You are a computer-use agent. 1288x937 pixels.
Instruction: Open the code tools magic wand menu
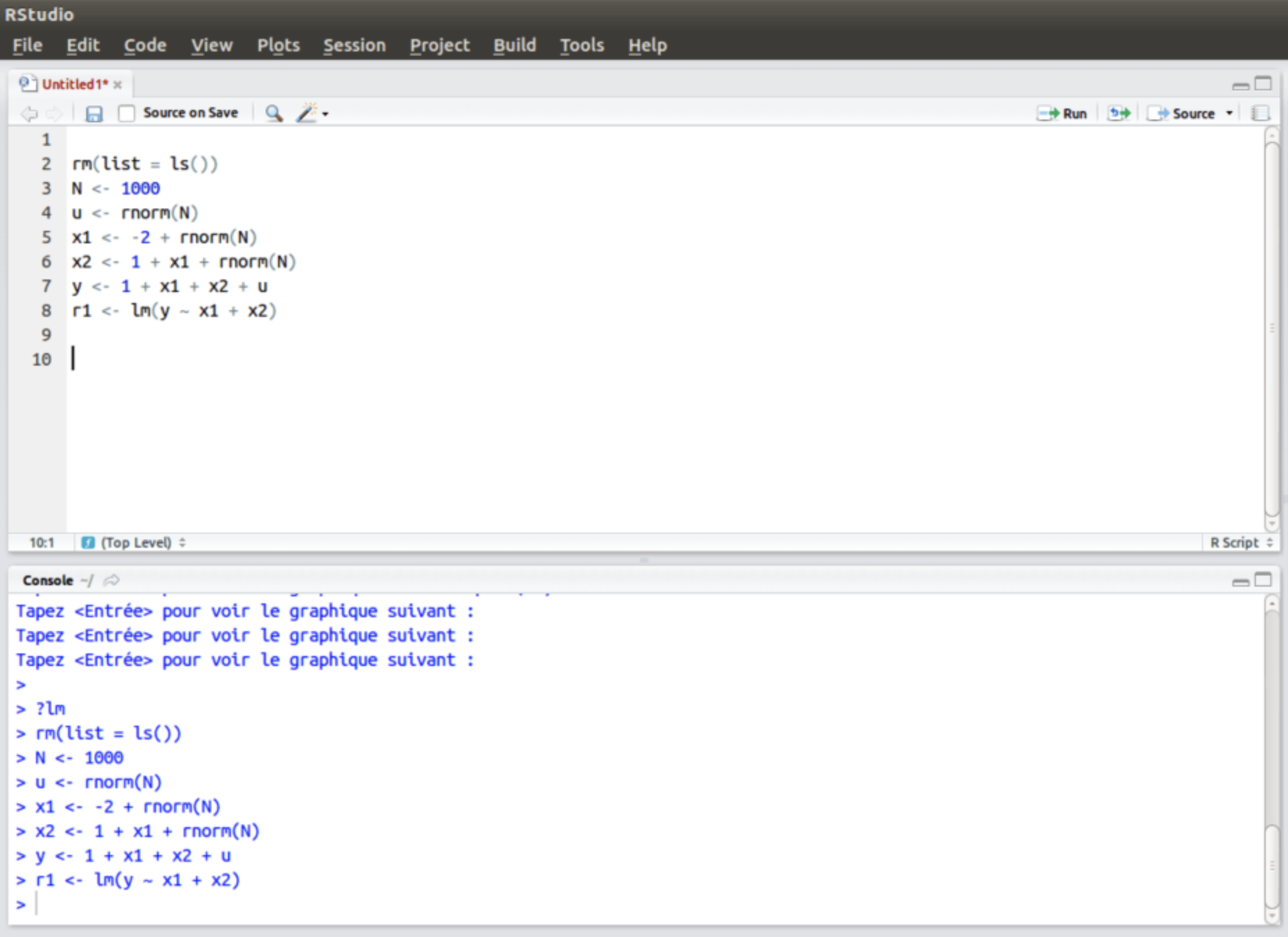click(312, 113)
